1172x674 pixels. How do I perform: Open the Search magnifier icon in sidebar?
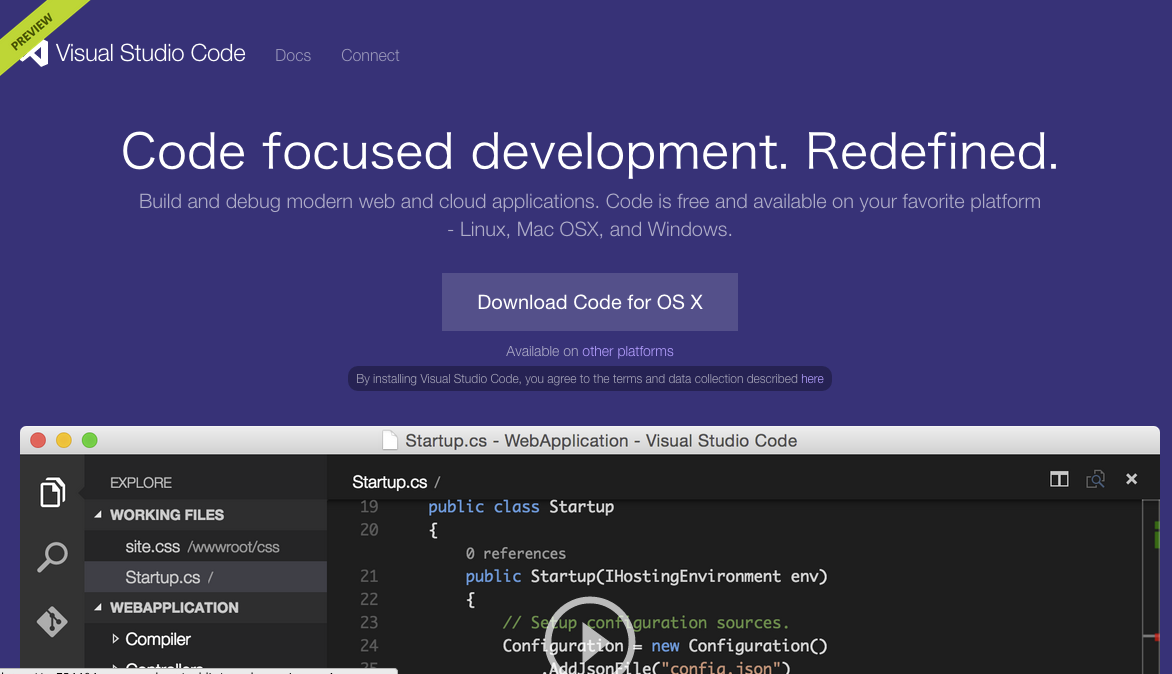click(x=52, y=557)
